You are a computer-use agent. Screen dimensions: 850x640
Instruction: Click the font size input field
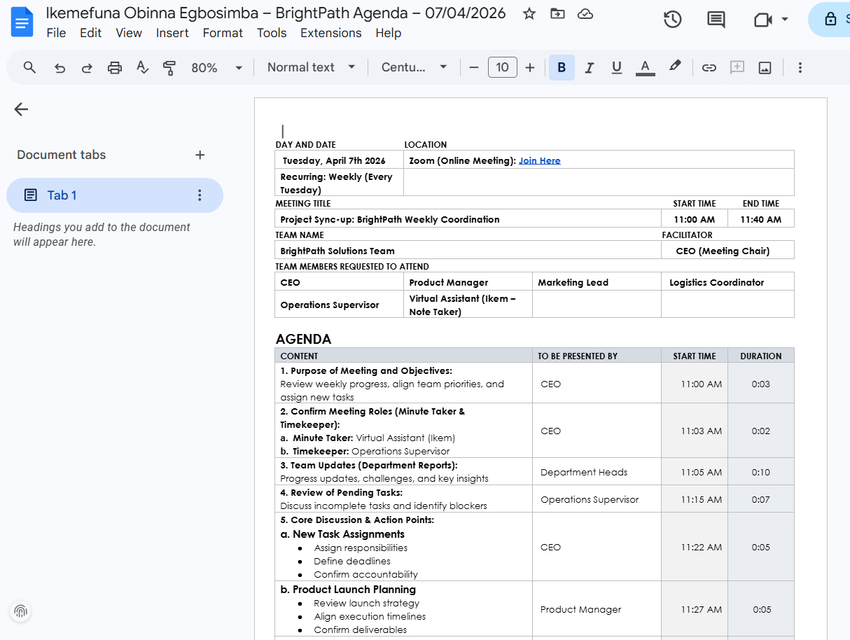[x=503, y=67]
